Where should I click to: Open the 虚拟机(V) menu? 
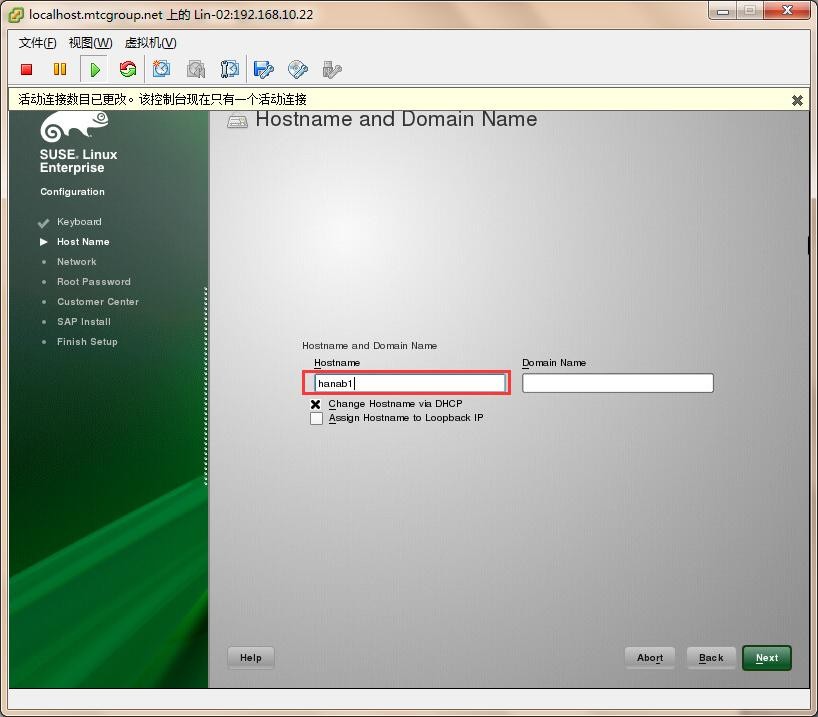151,43
